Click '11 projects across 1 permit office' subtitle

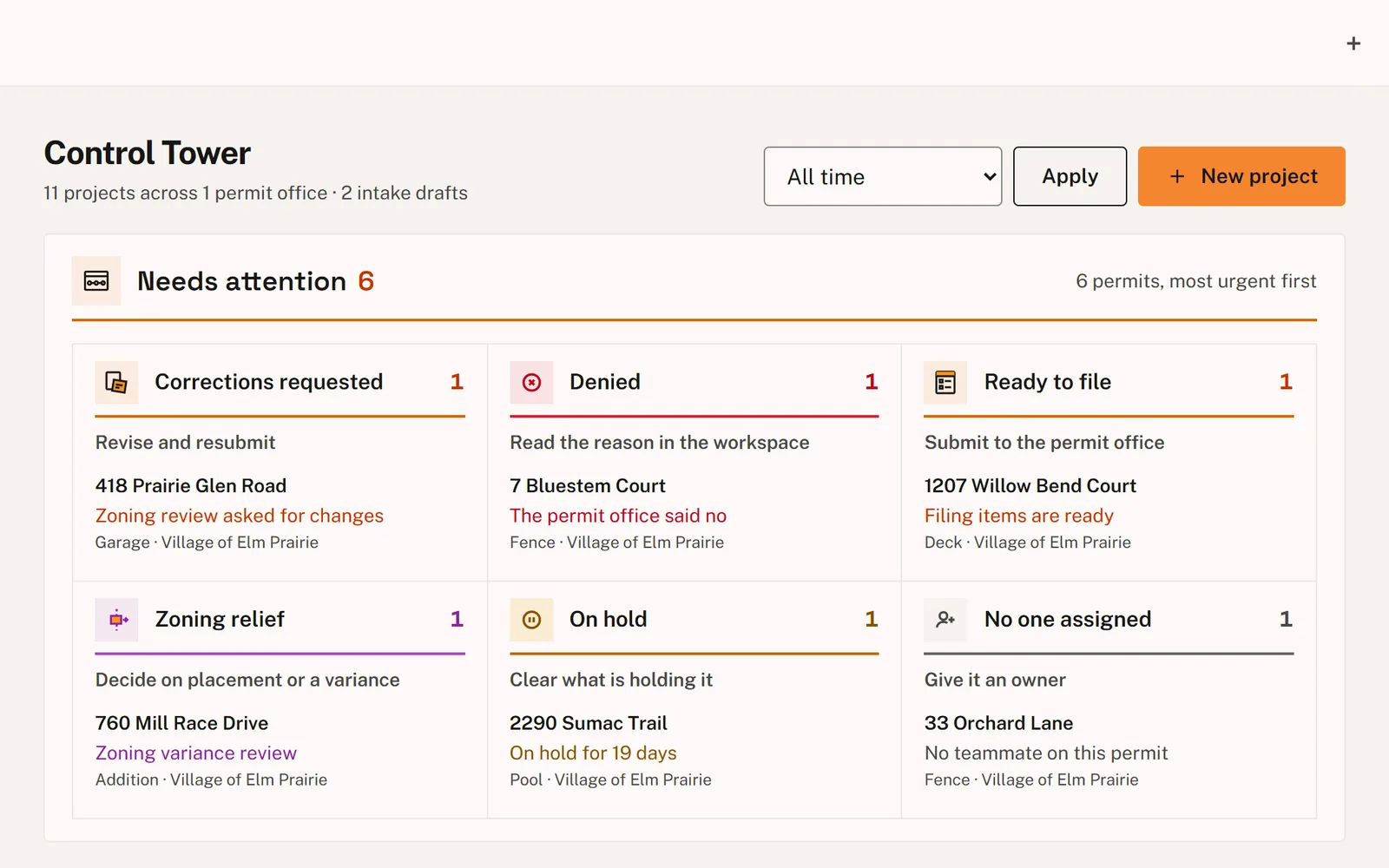[186, 193]
